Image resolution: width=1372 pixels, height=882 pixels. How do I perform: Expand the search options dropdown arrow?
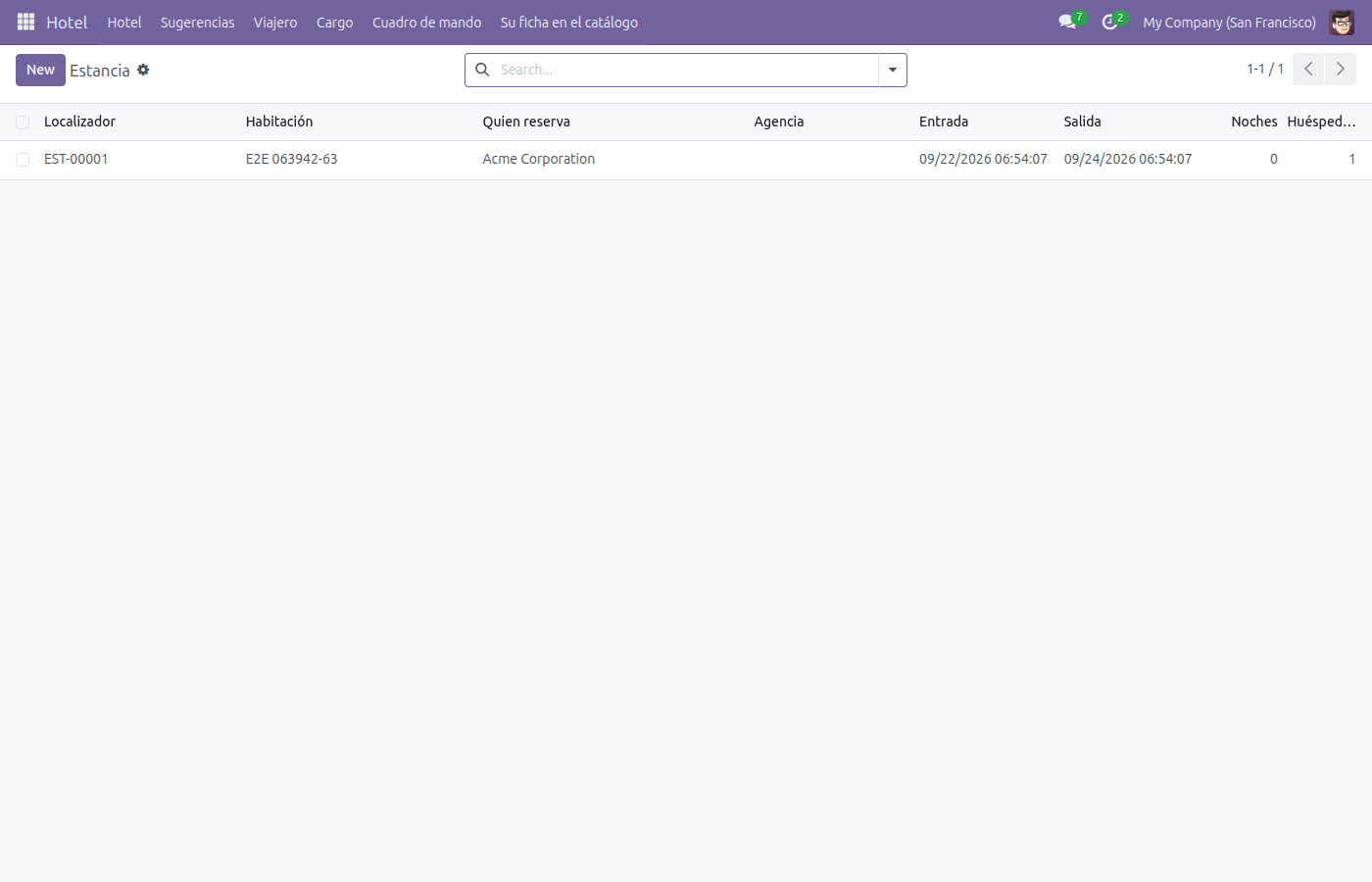pyautogui.click(x=893, y=70)
